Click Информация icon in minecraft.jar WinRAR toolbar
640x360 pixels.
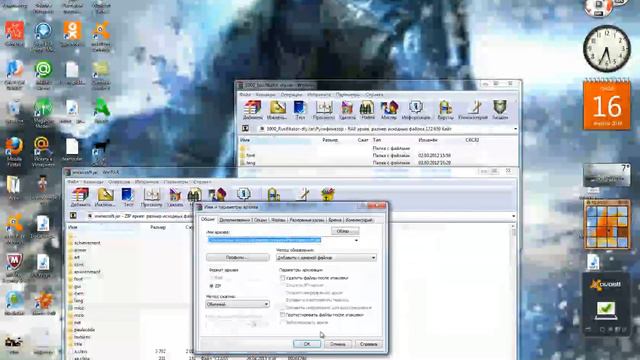243,194
